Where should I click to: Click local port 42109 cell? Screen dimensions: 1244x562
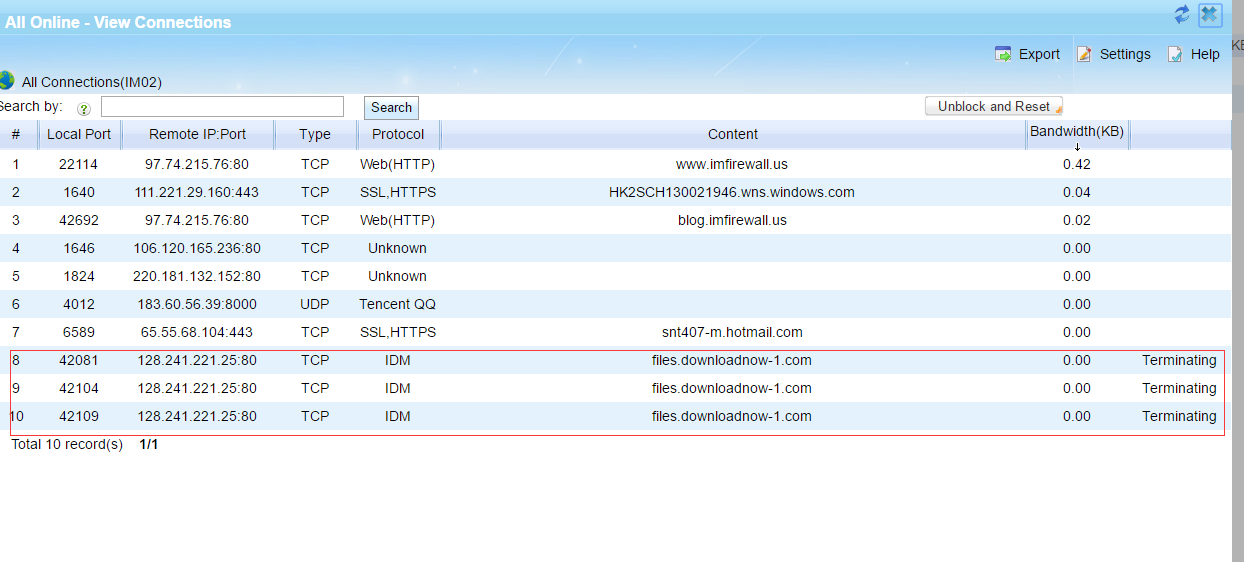tap(79, 416)
